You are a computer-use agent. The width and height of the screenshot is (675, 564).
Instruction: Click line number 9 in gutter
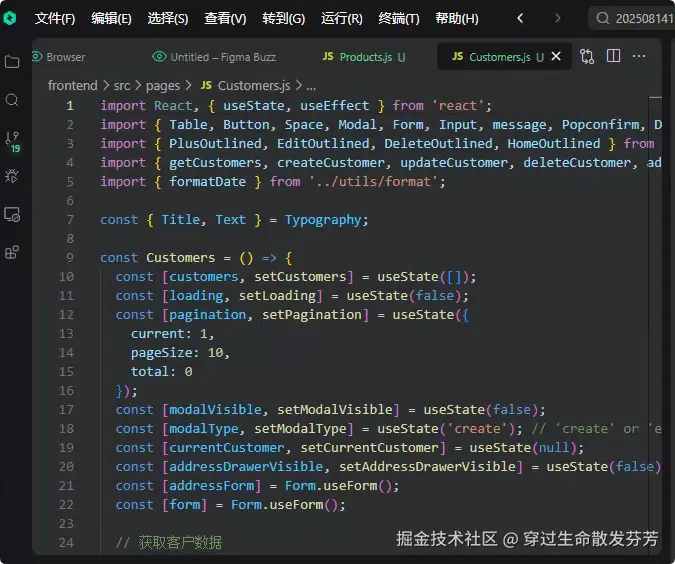[x=70, y=257]
